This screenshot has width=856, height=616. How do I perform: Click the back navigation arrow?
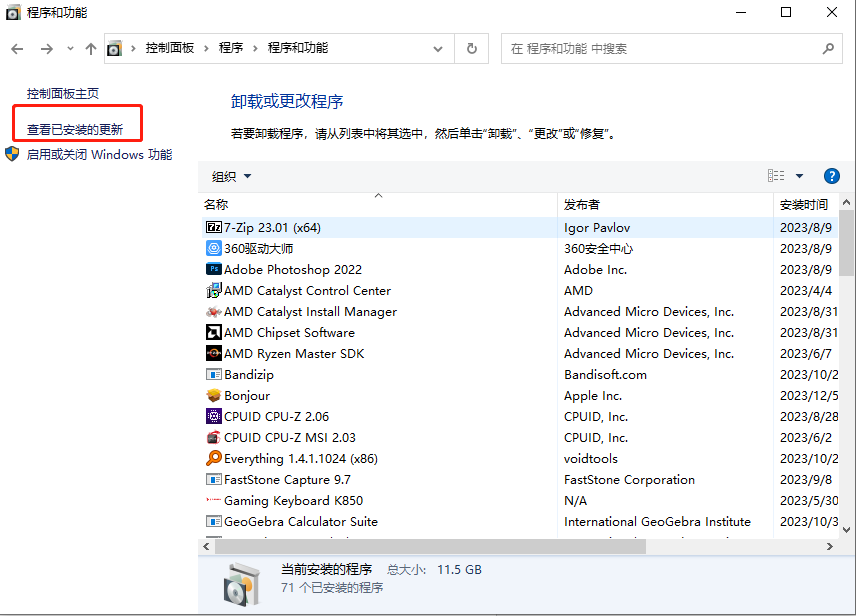tap(17, 47)
